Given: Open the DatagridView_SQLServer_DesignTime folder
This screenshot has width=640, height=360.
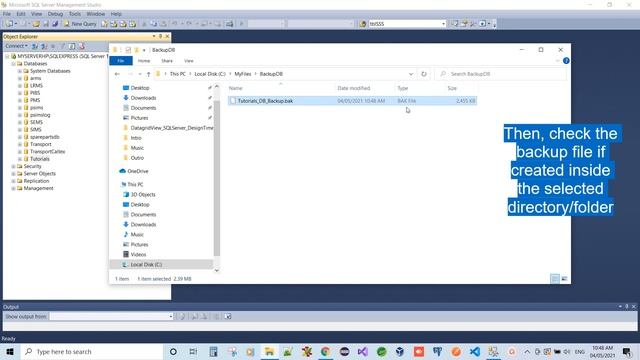Looking at the screenshot, I should click(x=168, y=128).
